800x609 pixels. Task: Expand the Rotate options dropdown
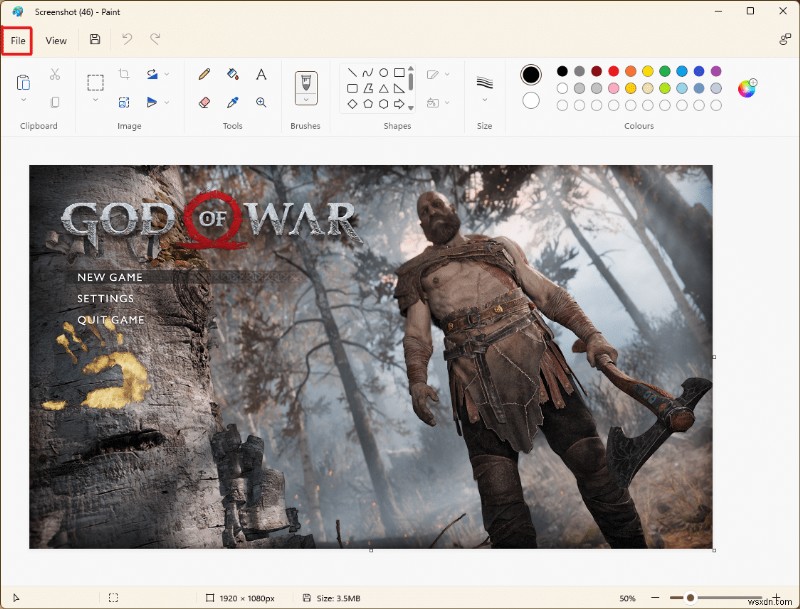click(167, 74)
